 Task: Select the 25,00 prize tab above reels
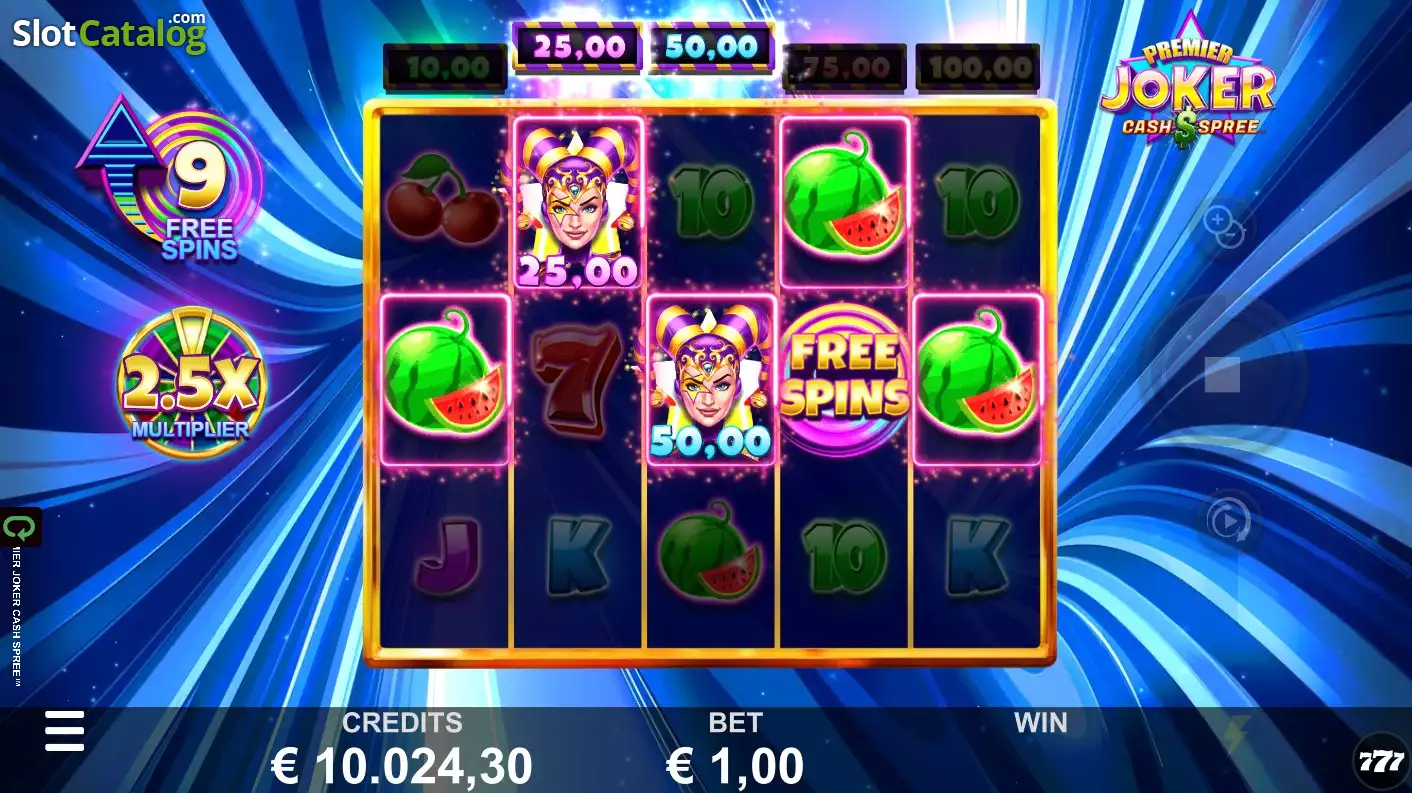[577, 47]
